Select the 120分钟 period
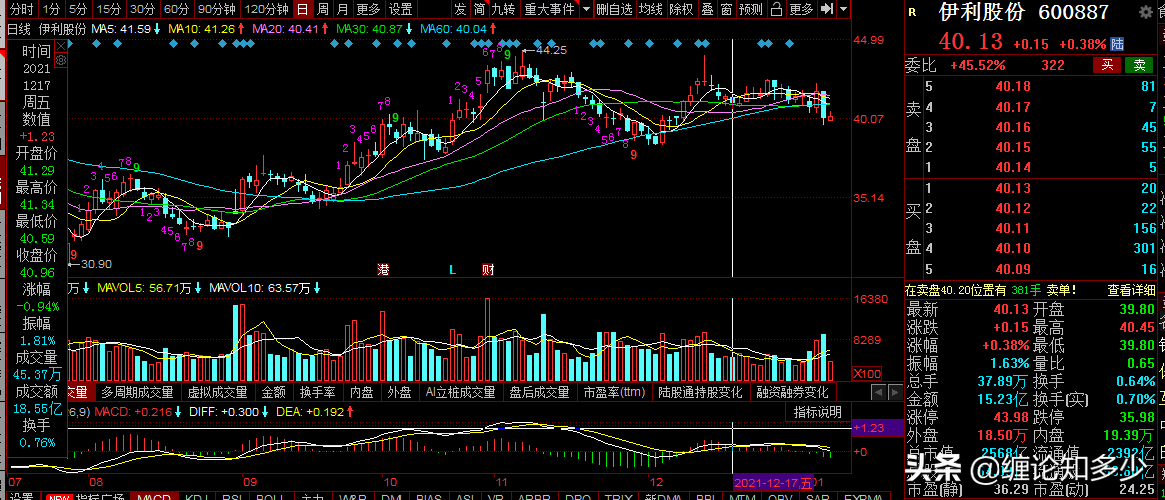This screenshot has width=1165, height=500. 267,10
